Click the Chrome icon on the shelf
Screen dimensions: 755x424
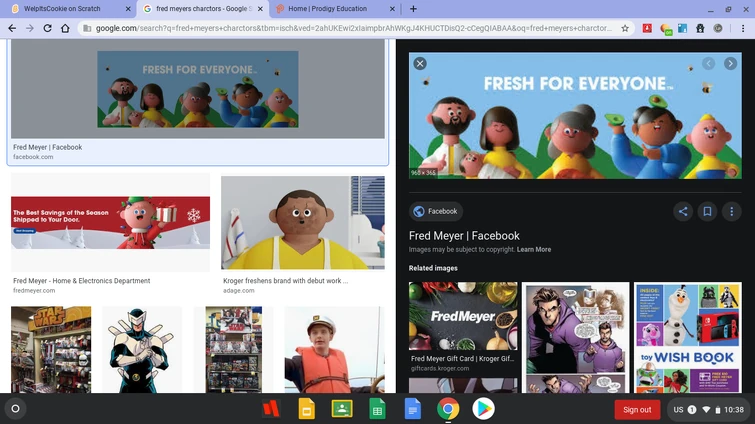click(448, 409)
